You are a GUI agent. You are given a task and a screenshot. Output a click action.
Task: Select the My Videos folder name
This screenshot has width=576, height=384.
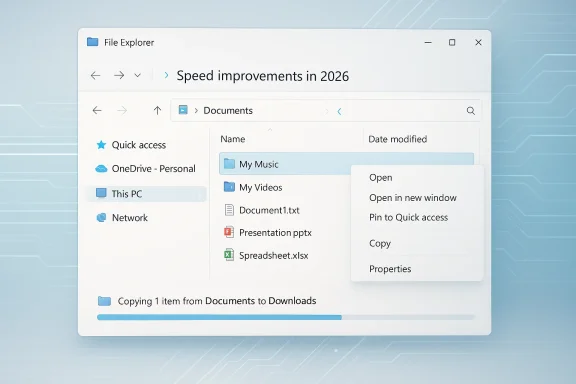tap(261, 187)
